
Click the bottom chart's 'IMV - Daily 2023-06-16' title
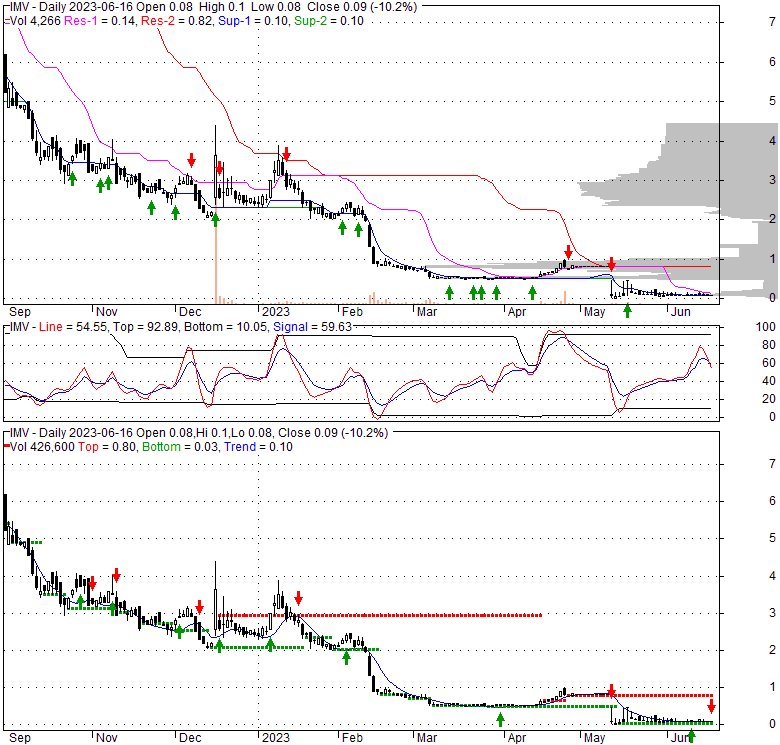[x=71, y=433]
